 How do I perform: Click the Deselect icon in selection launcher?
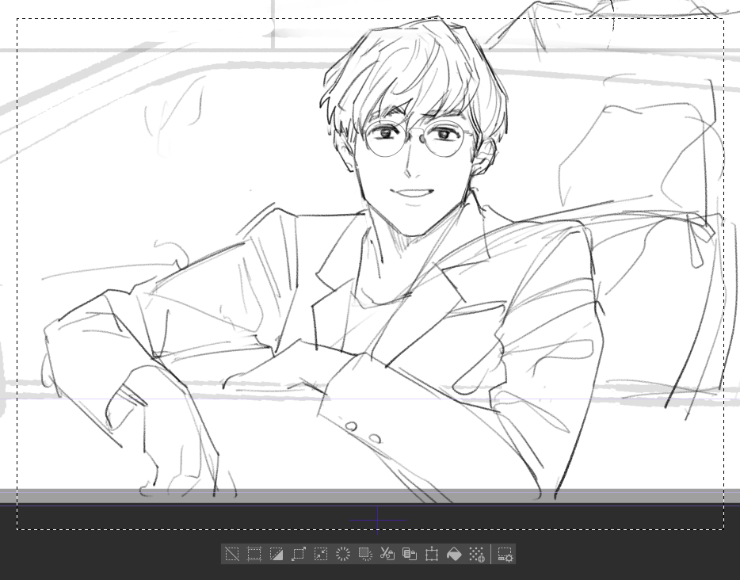pos(232,554)
